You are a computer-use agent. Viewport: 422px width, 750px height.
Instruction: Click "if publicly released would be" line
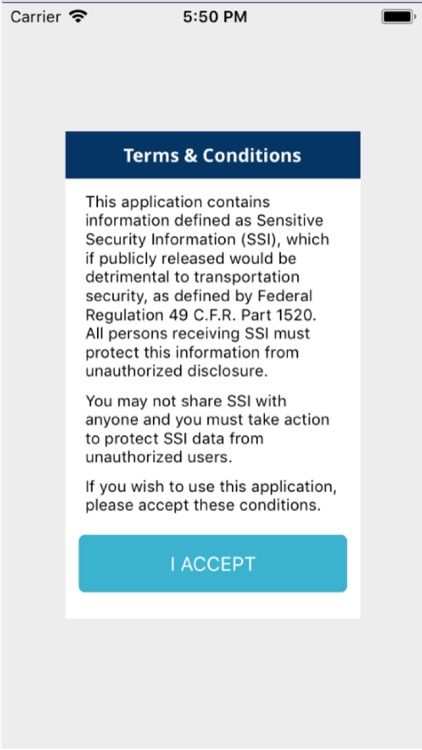pos(191,258)
